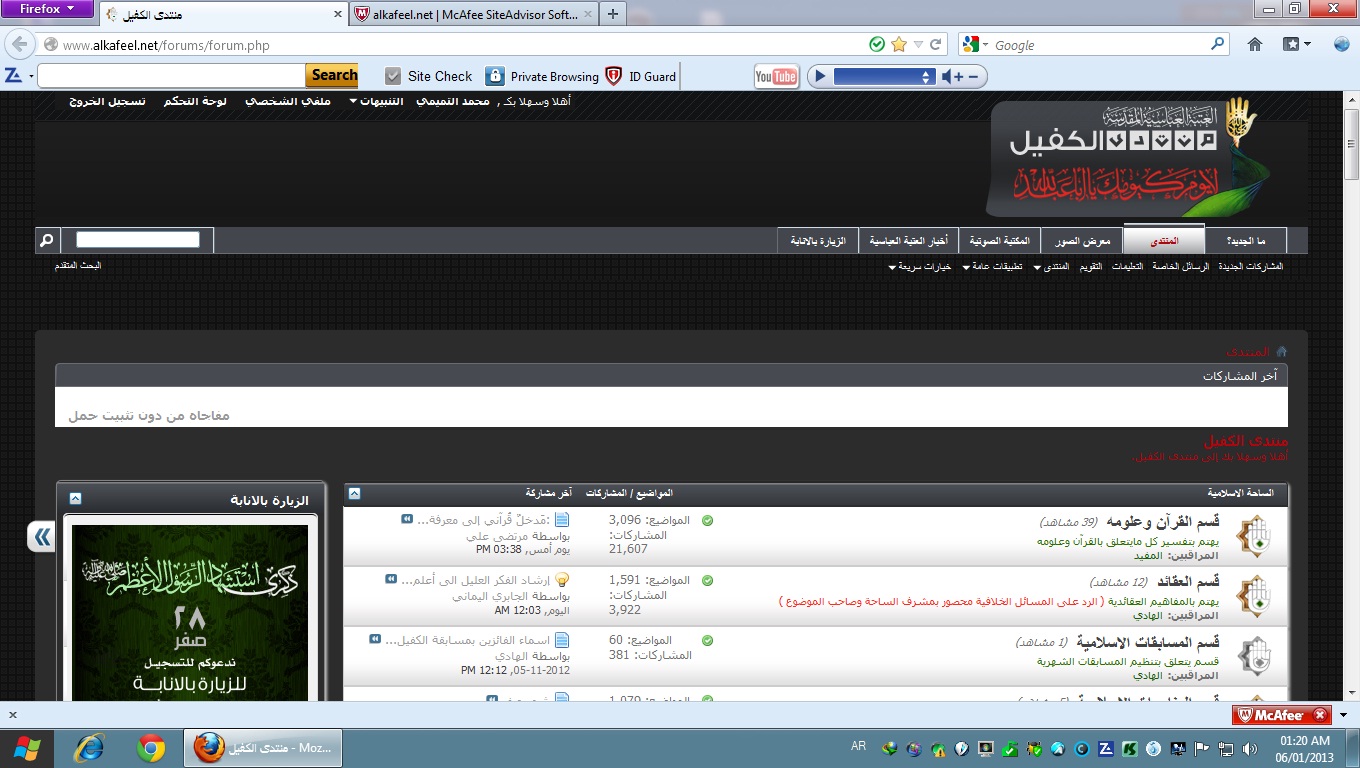Click تسجيل الخروج to log out

tap(107, 102)
